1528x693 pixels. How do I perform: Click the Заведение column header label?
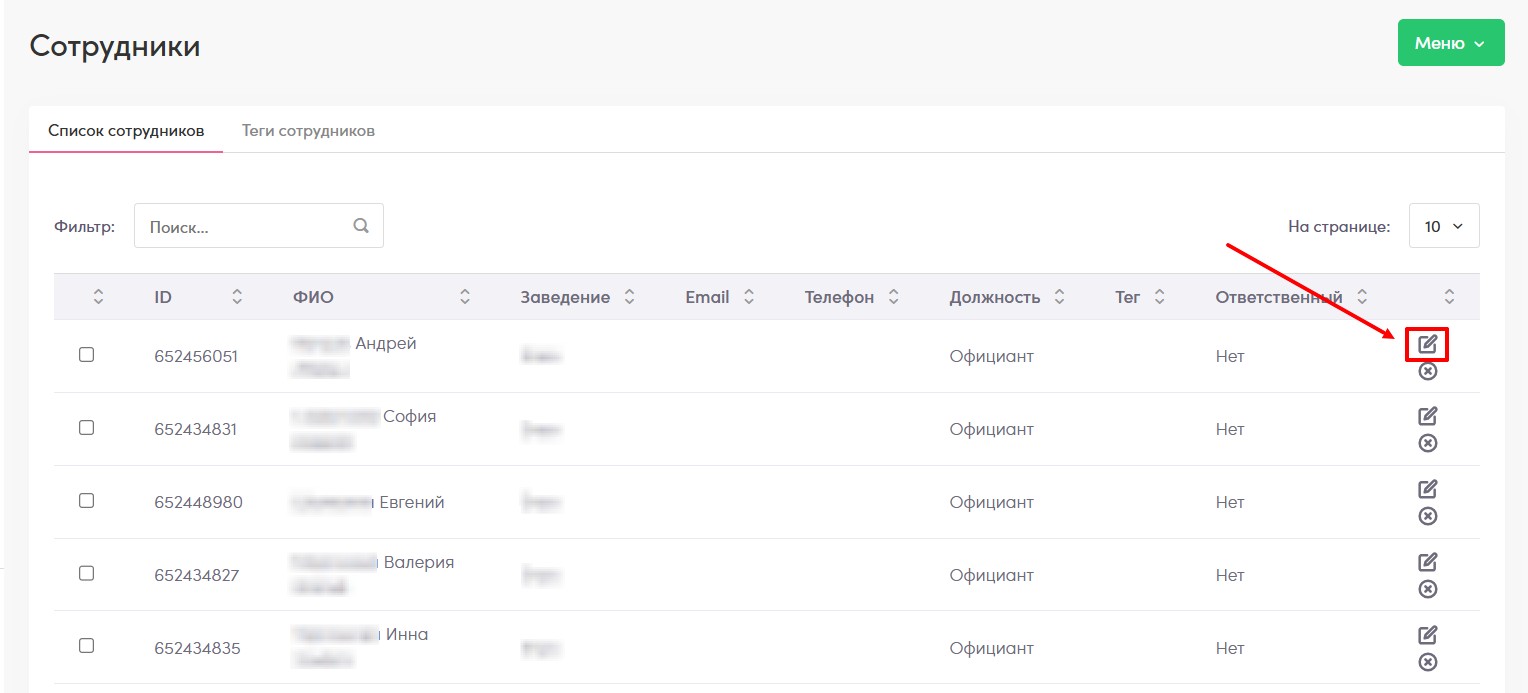565,297
